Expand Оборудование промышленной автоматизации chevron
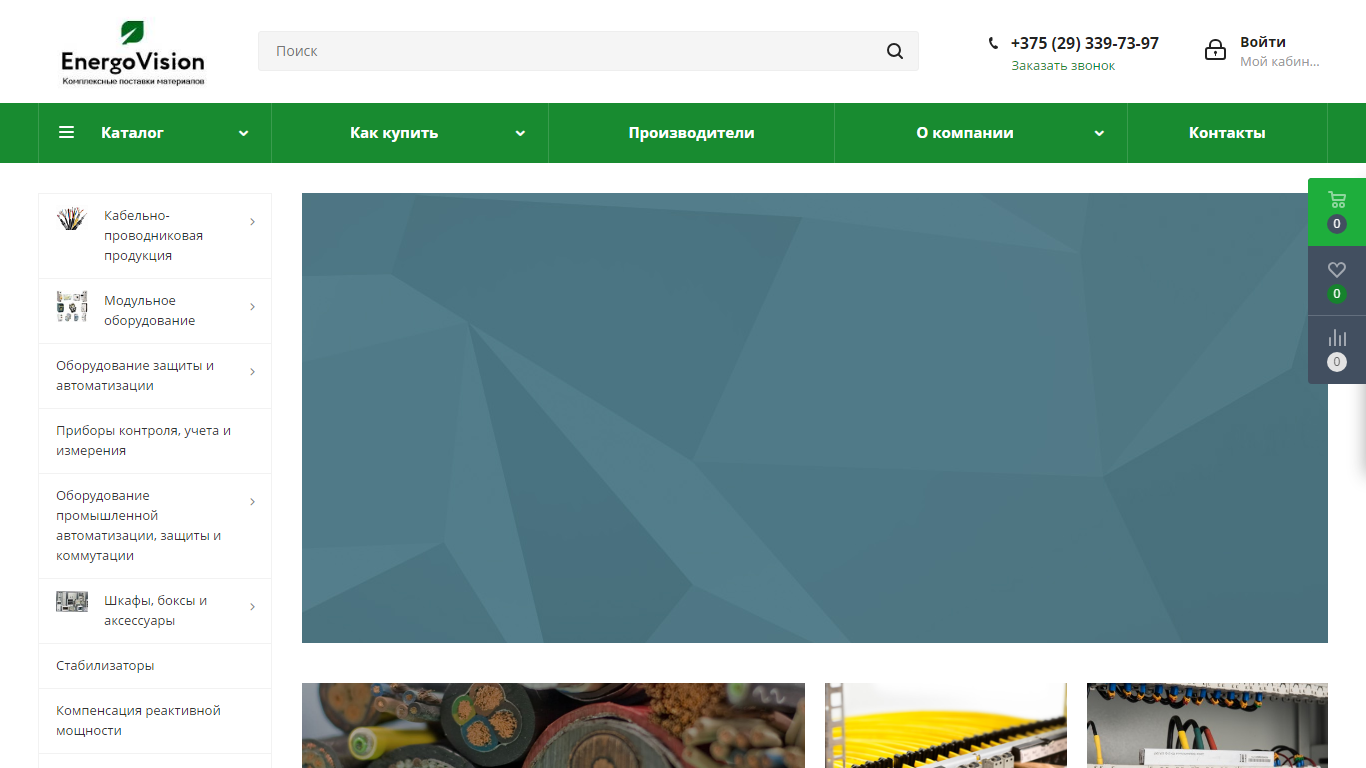This screenshot has width=1366, height=768. pos(252,501)
